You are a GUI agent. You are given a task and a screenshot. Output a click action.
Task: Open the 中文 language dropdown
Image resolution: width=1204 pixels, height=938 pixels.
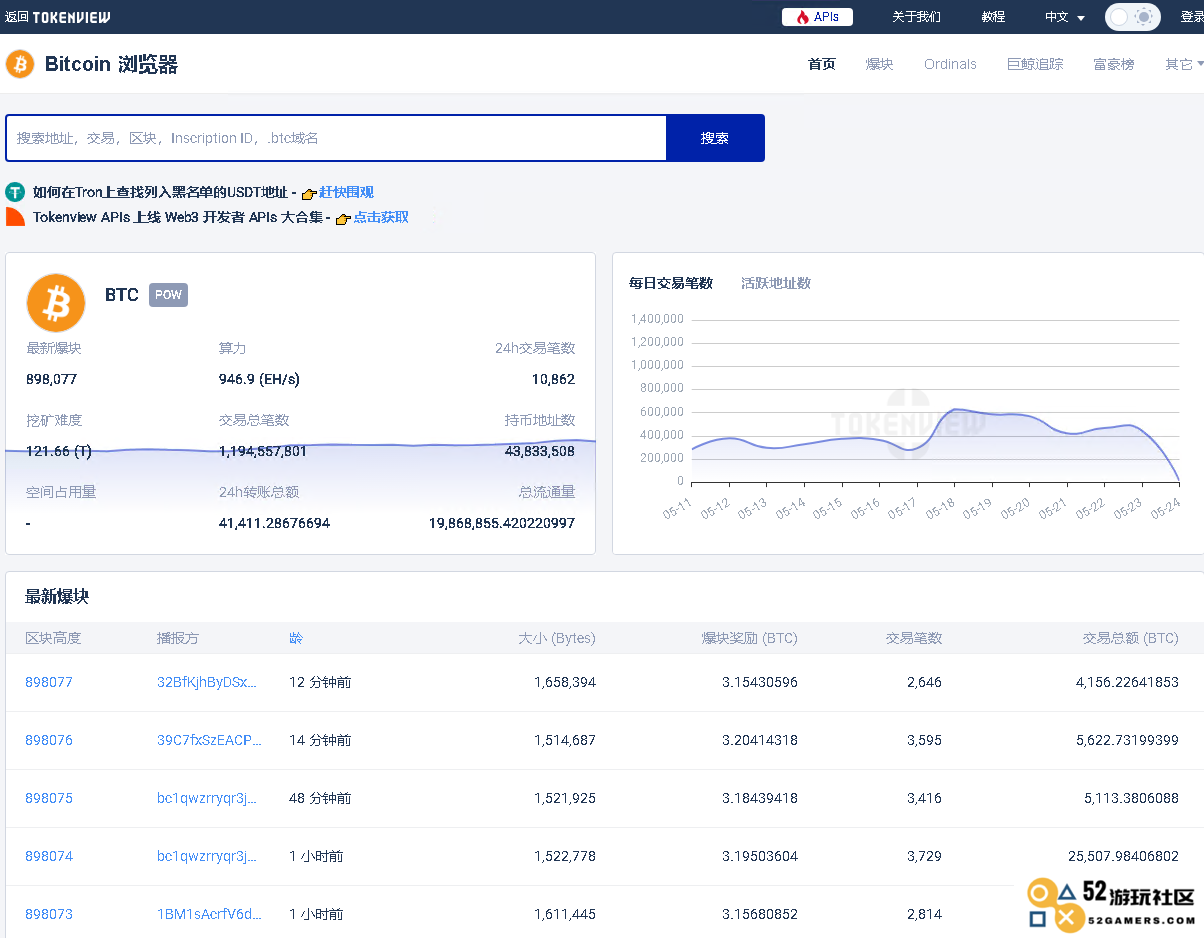click(1065, 17)
